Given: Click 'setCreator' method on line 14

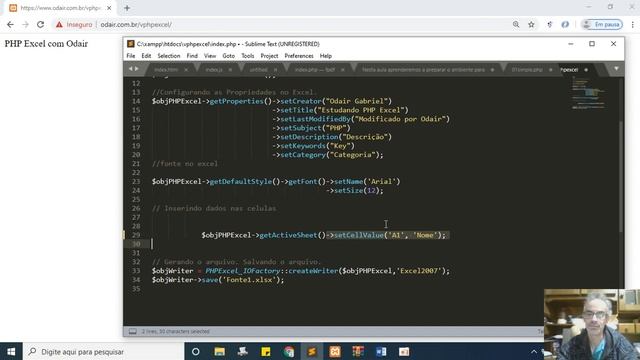Looking at the screenshot, I should pyautogui.click(x=301, y=101).
